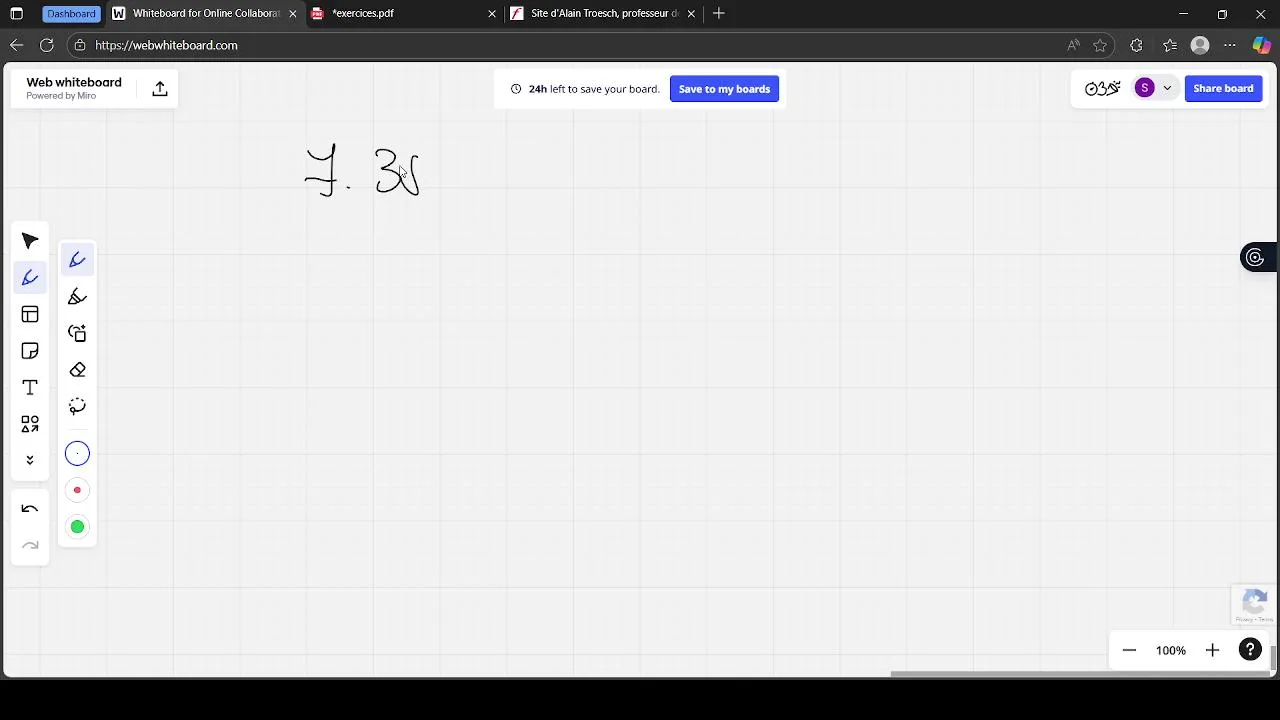This screenshot has height=720, width=1280.
Task: Select the sticky note tool
Action: 30,351
